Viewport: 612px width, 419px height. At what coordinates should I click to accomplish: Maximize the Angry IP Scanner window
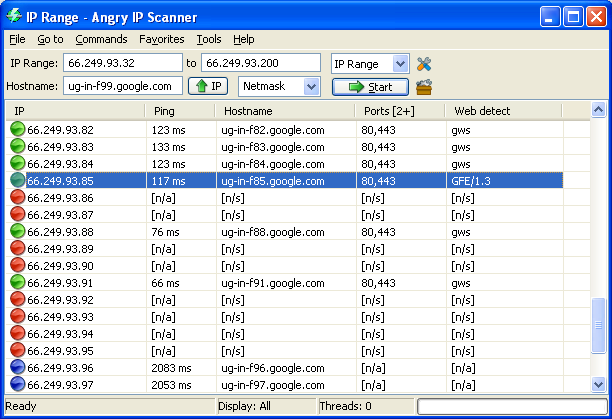click(x=573, y=17)
